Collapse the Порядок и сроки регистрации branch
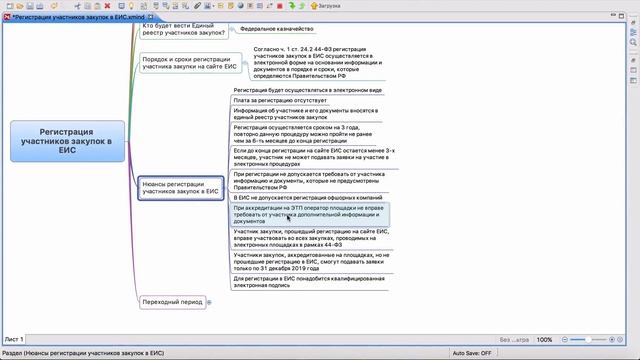 (245, 63)
